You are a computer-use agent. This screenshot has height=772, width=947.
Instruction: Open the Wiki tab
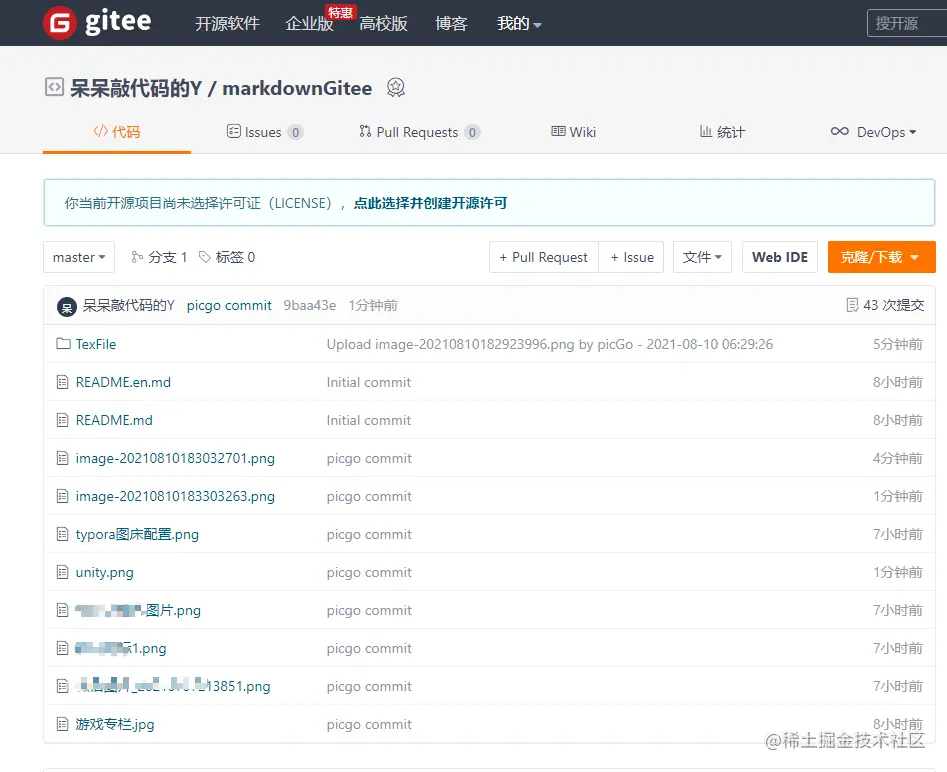pos(574,132)
